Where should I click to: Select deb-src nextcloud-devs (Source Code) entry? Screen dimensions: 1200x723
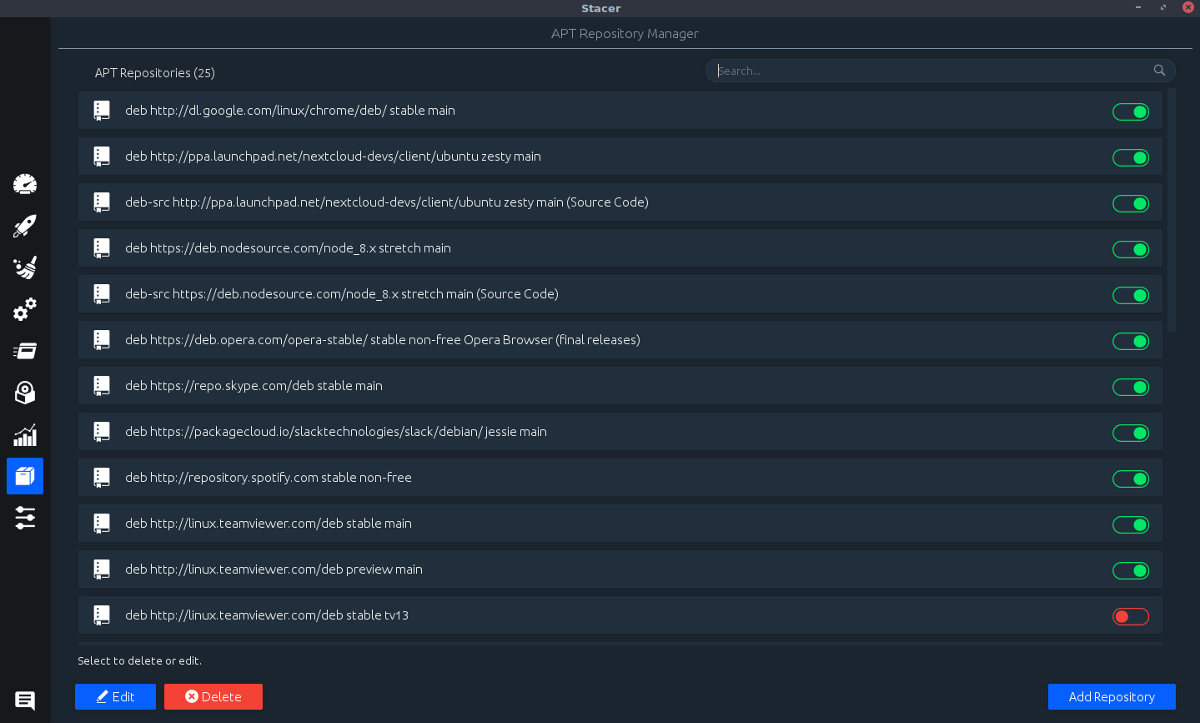[387, 202]
